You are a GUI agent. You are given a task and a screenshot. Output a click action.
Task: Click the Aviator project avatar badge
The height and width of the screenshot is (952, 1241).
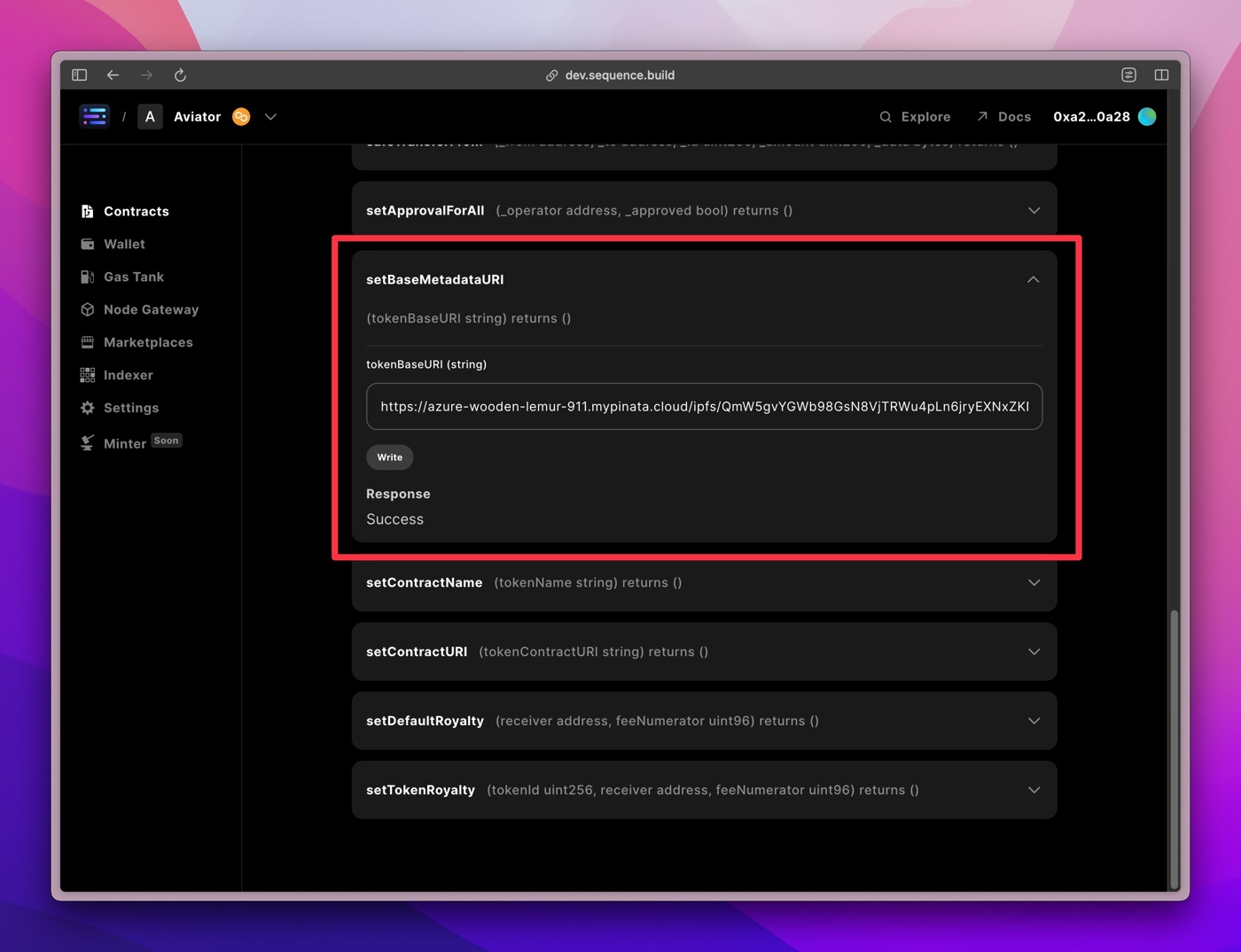[x=240, y=116]
